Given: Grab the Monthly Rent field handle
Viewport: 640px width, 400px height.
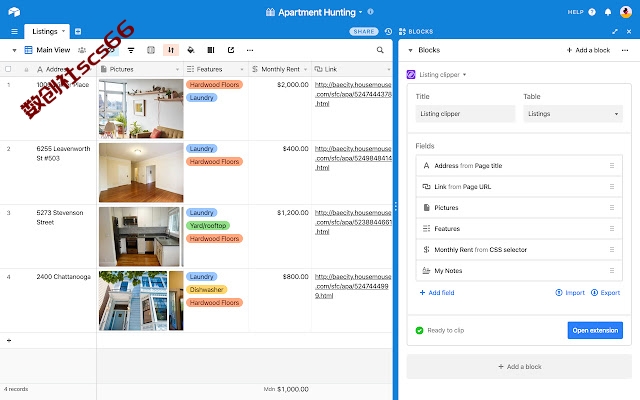Looking at the screenshot, I should tap(612, 249).
